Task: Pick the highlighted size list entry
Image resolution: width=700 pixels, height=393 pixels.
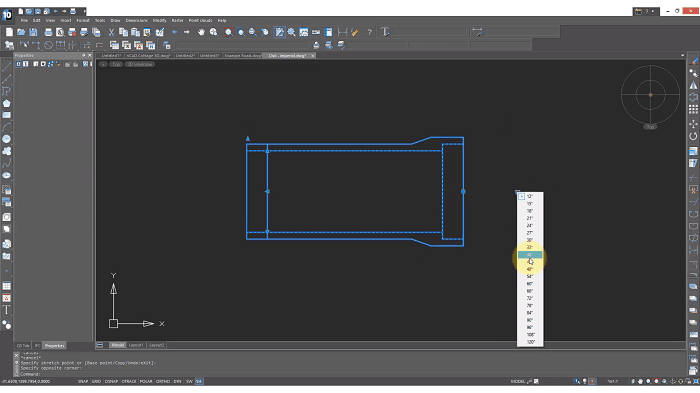Action: (530, 255)
